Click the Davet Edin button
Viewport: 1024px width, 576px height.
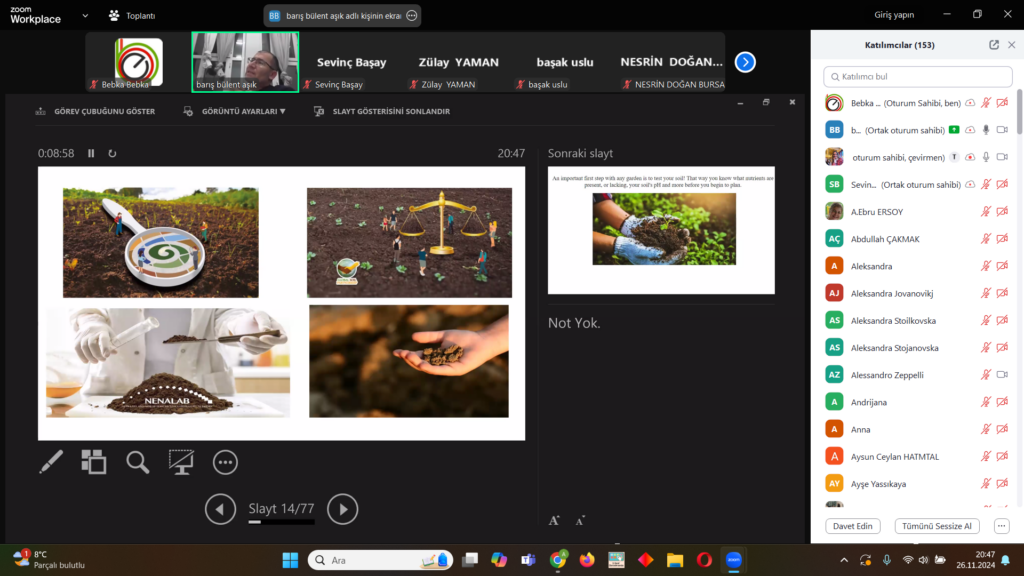tap(853, 526)
